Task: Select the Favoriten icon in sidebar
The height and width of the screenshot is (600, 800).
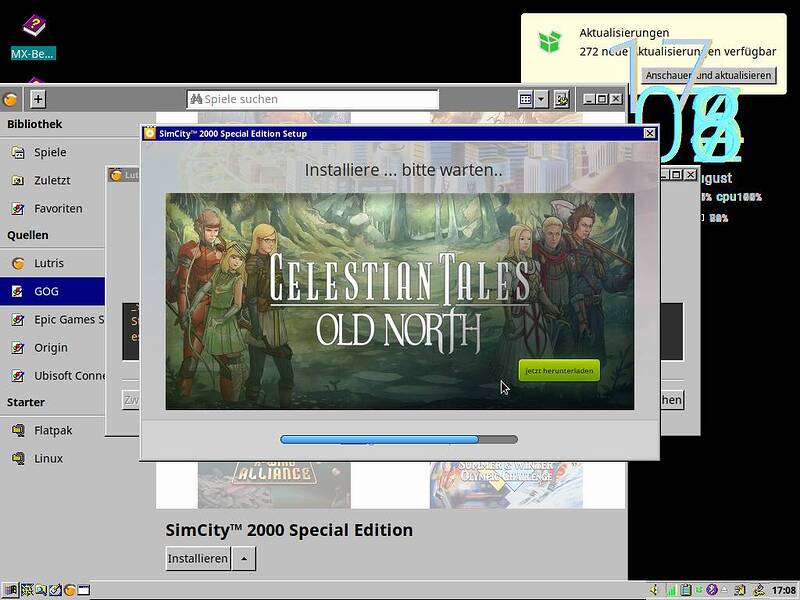Action: pyautogui.click(x=17, y=209)
